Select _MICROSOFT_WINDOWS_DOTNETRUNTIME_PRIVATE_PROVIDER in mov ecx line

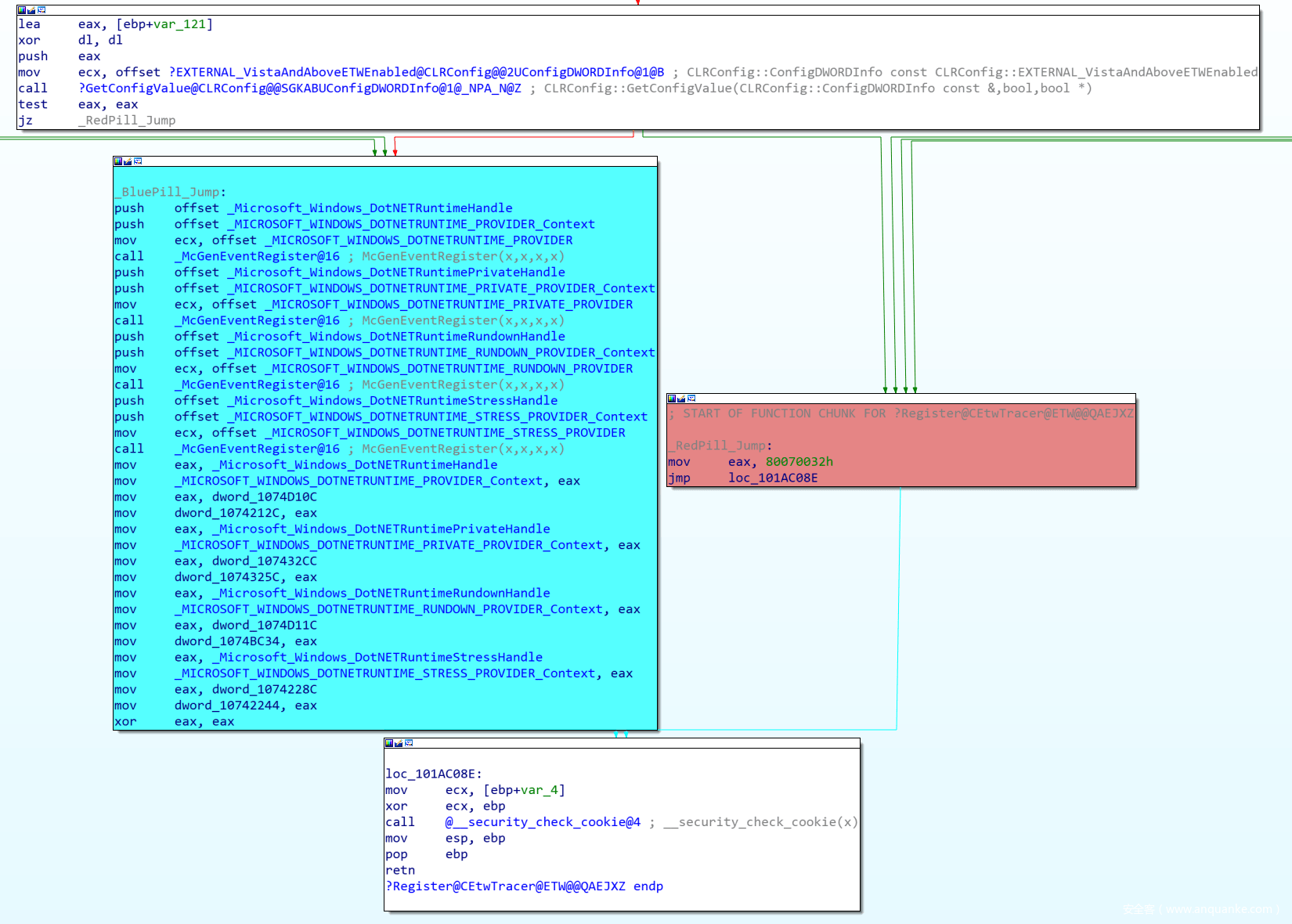449,305
